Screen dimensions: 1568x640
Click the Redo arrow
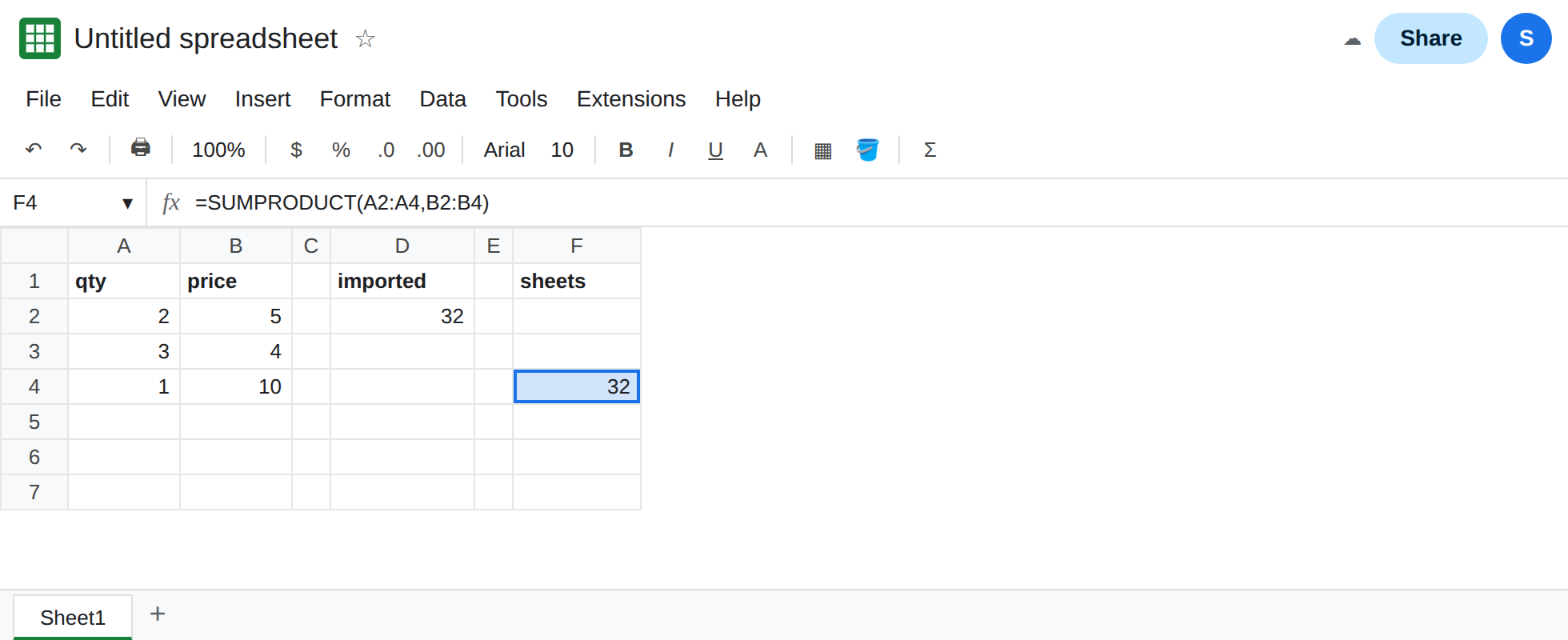78,150
